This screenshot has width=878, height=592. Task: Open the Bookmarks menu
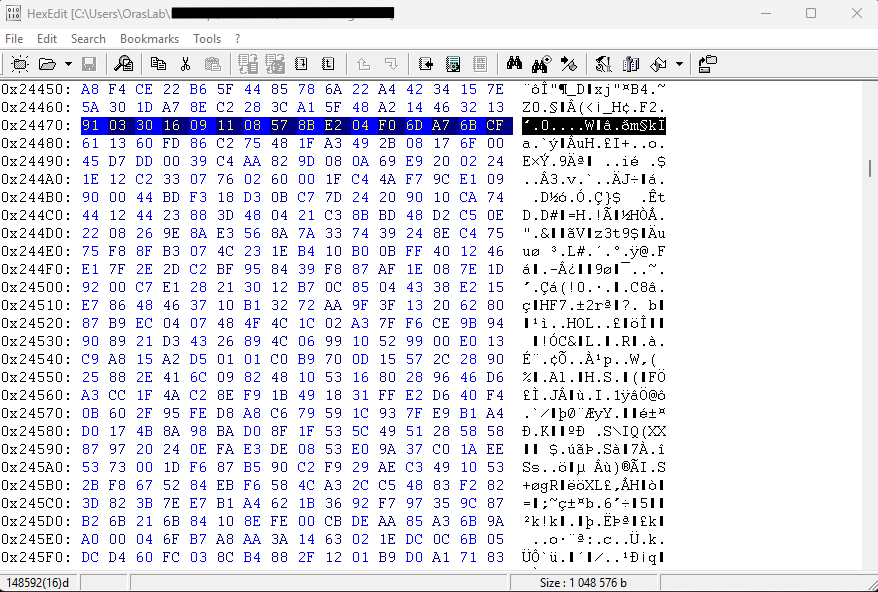point(150,39)
